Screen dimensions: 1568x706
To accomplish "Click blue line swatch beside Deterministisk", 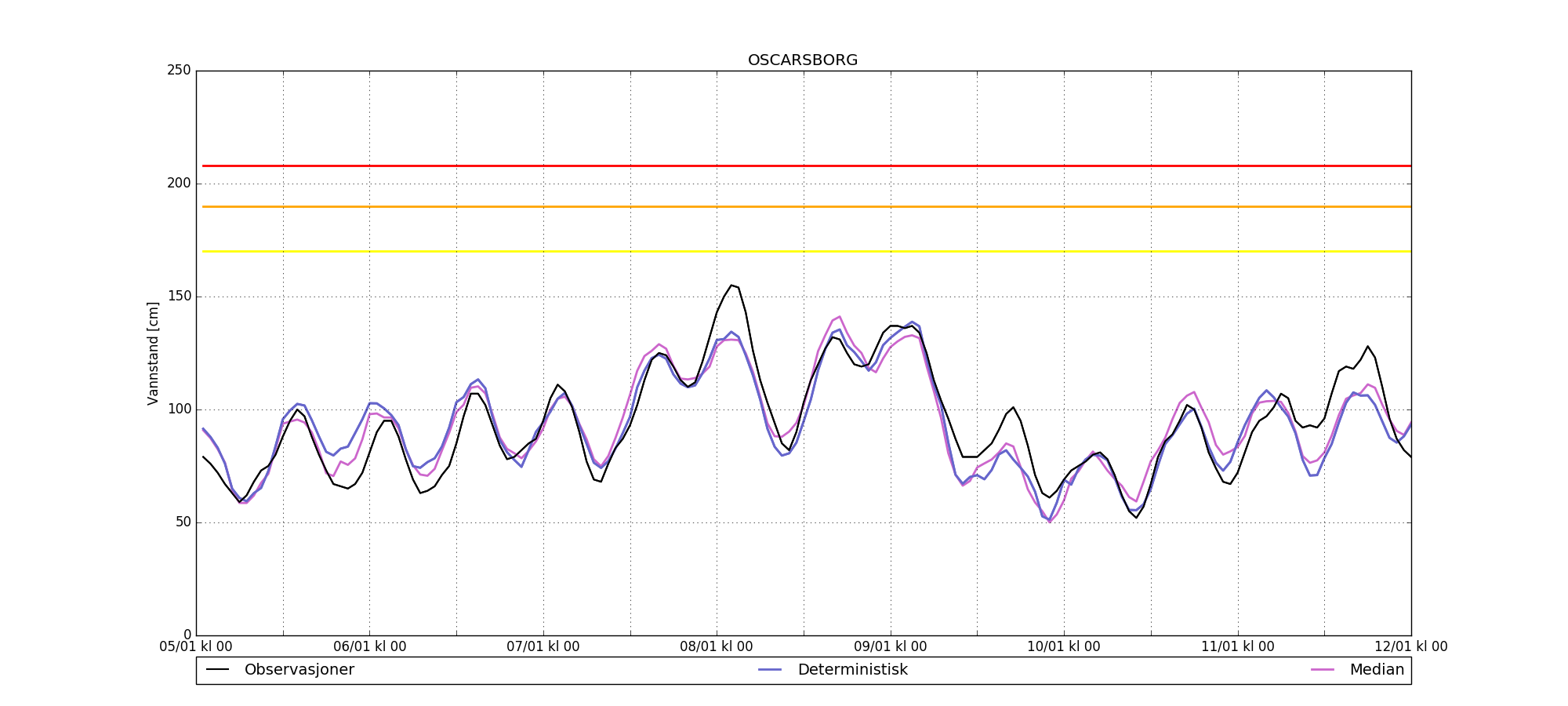I will click(x=771, y=670).
